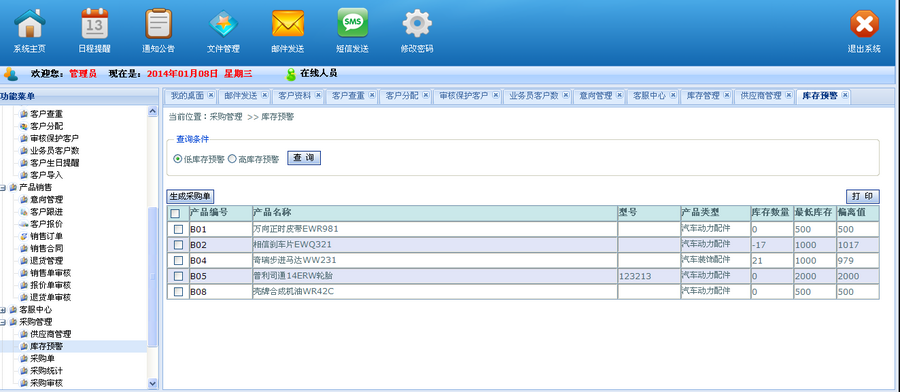Click the sidebar scrollbar down arrow
Viewport: 900px width, 392px height.
[152, 383]
